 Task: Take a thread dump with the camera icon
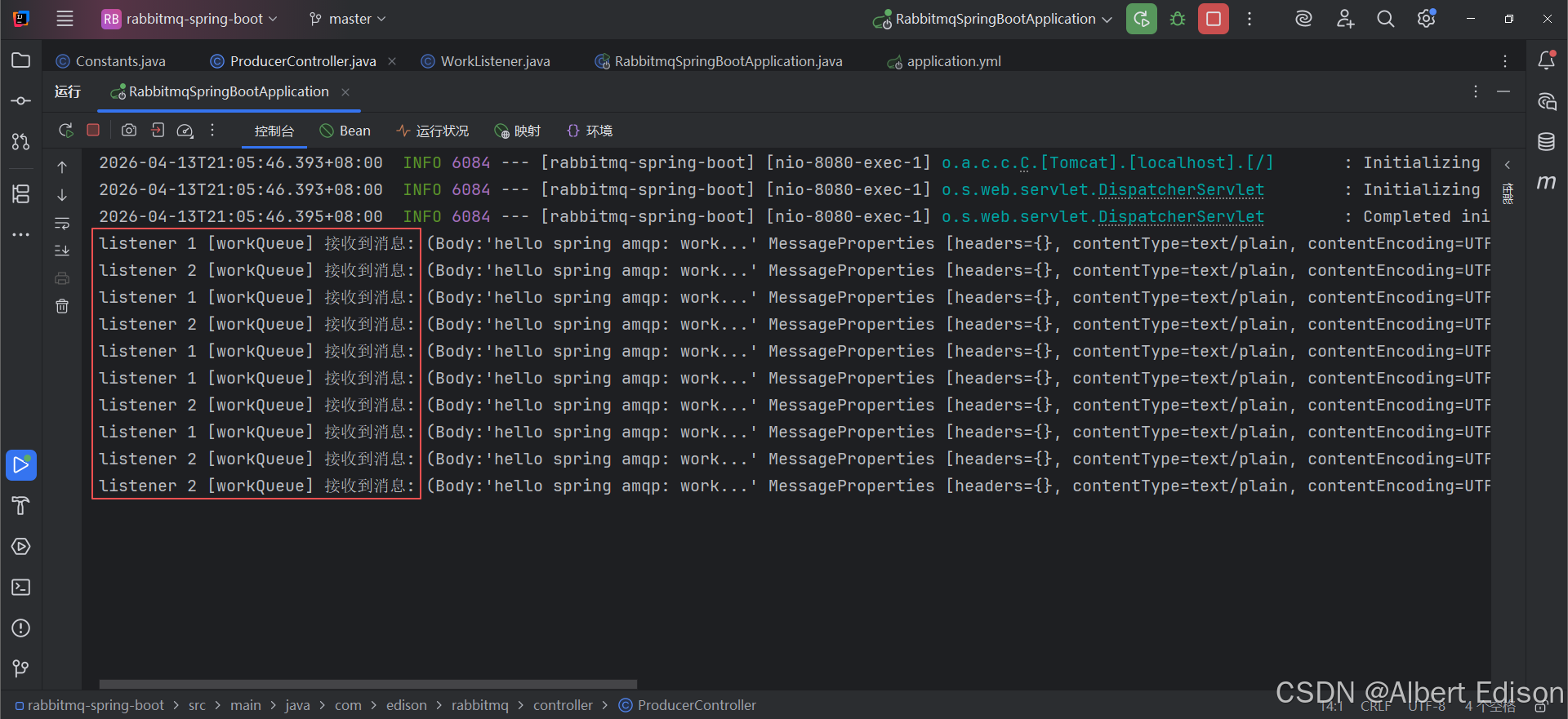[x=129, y=130]
